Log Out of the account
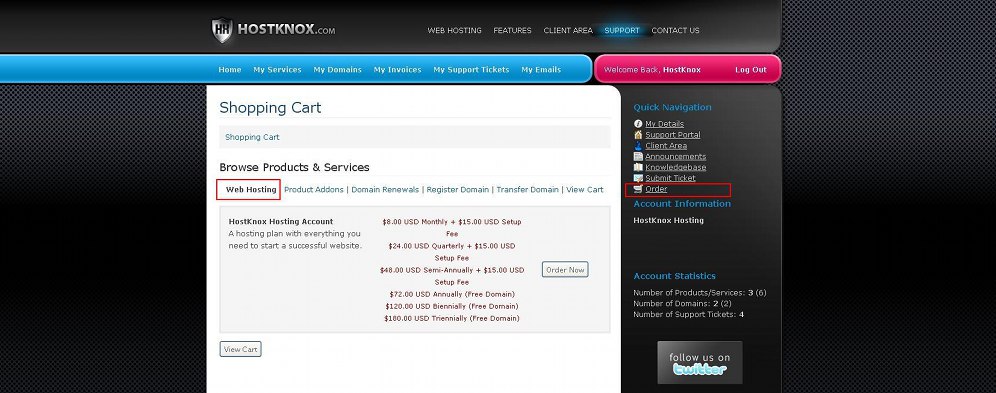 pyautogui.click(x=751, y=70)
